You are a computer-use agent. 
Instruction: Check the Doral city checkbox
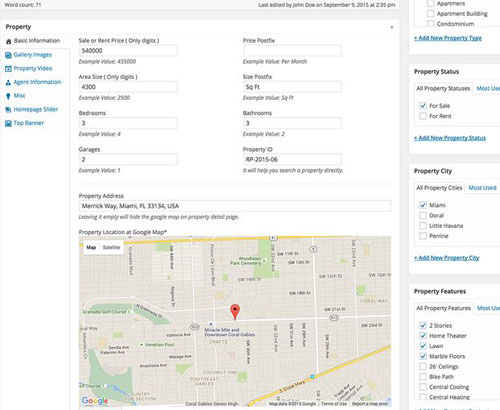(423, 215)
